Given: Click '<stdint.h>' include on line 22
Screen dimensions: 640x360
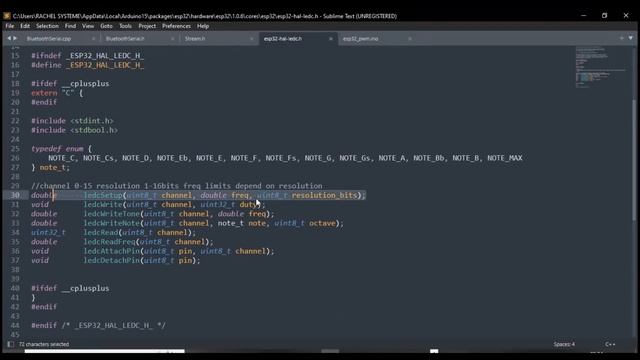Looking at the screenshot, I should [x=92, y=121].
